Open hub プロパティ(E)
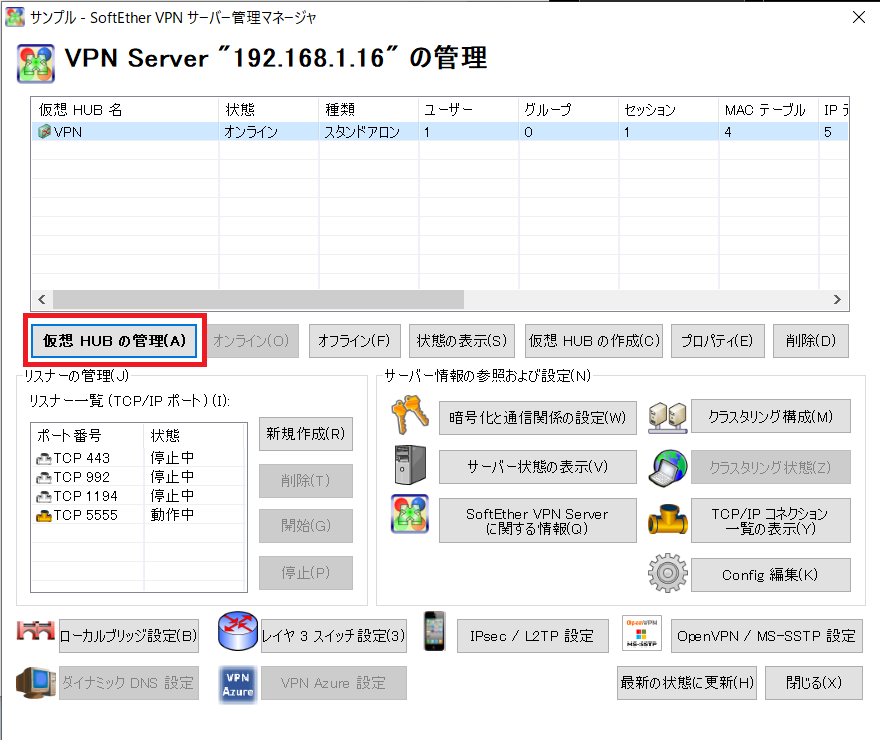Viewport: 880px width, 740px height. (x=718, y=341)
